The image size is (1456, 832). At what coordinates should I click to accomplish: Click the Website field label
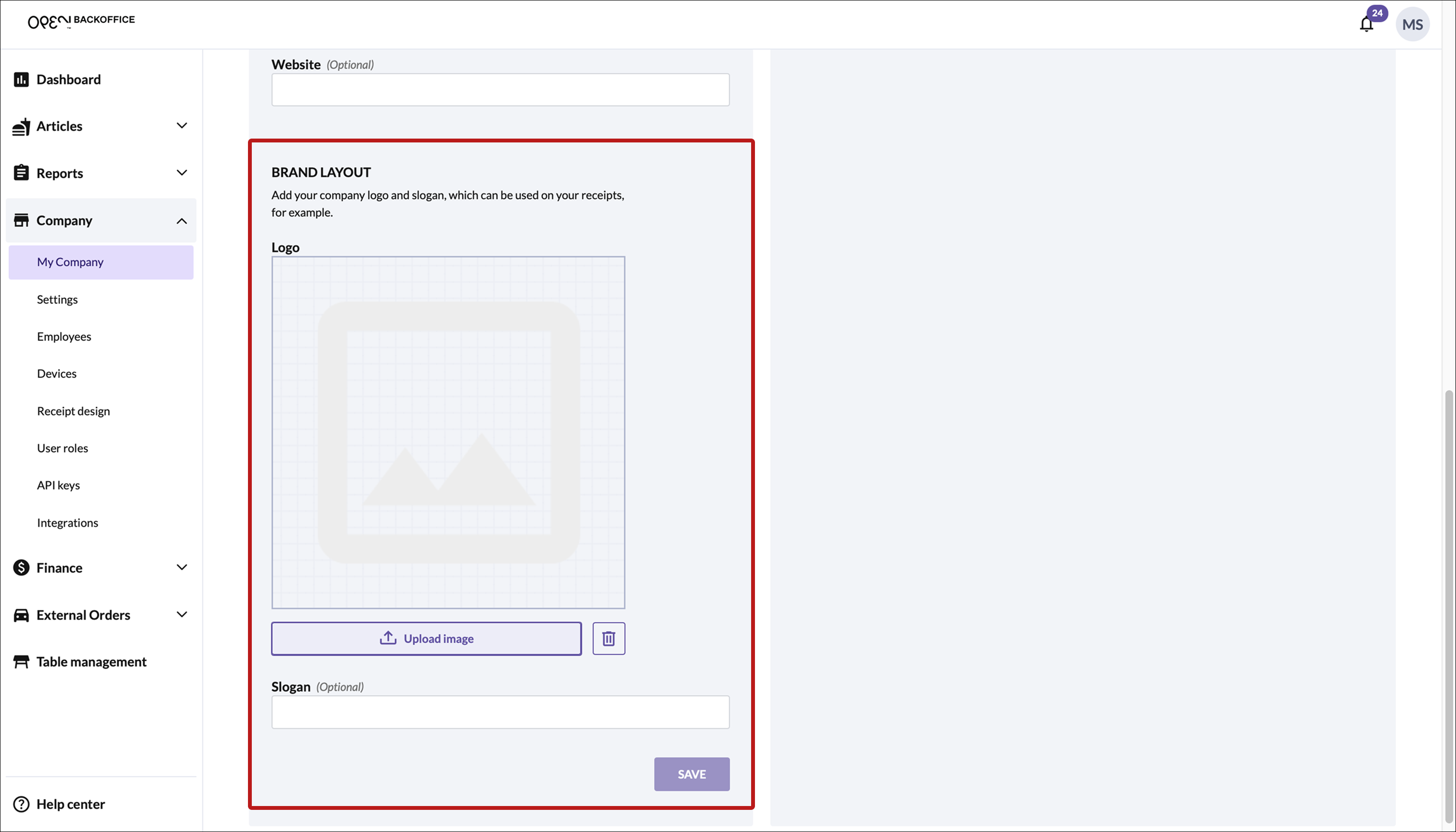coord(296,64)
